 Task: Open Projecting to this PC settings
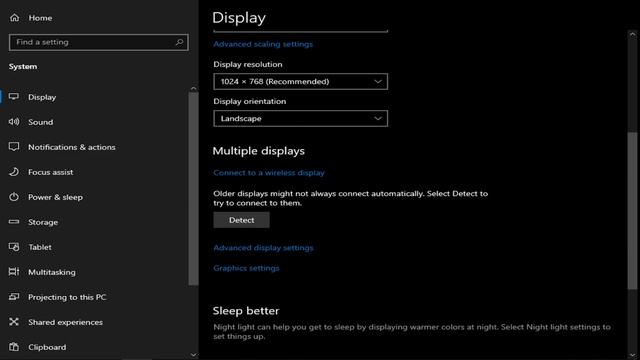[x=67, y=297]
